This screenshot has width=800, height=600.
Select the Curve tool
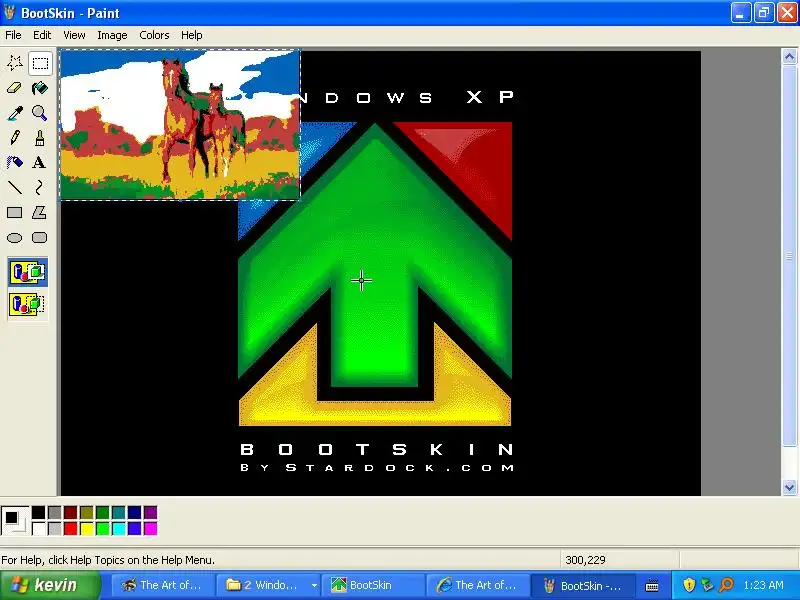tap(40, 188)
